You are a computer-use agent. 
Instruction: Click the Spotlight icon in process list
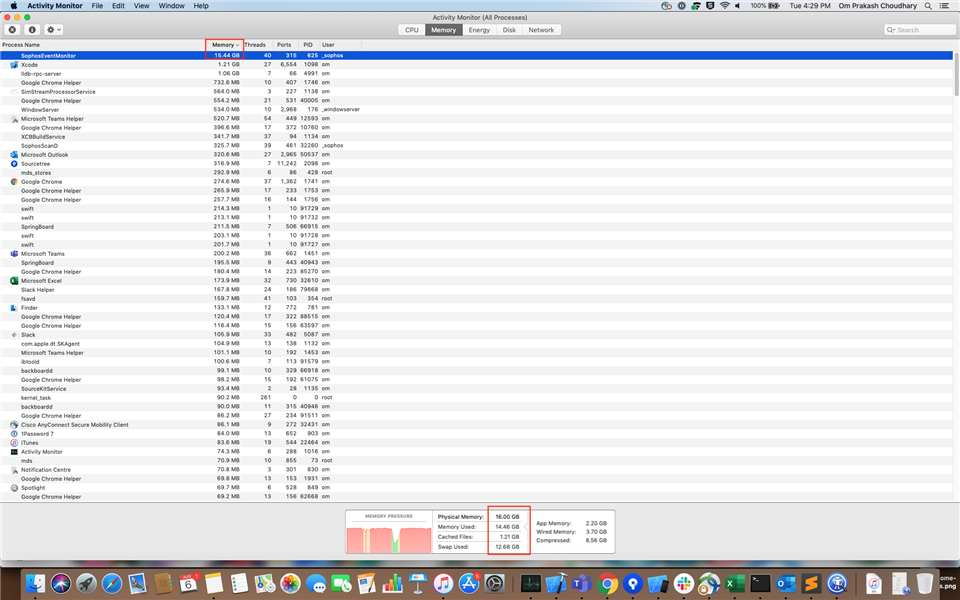14,487
